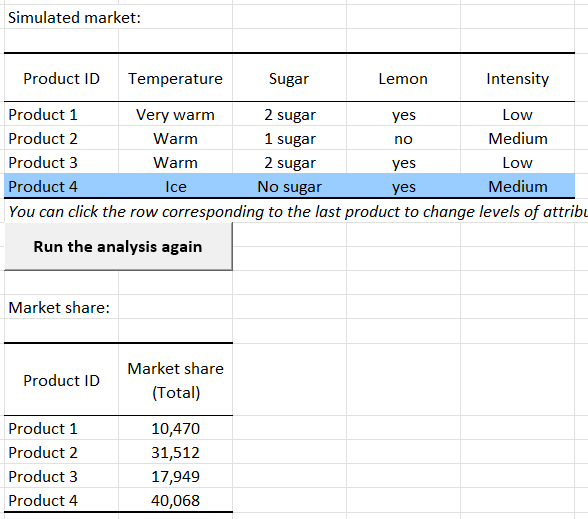Select the market share value 40,068

[x=176, y=501]
